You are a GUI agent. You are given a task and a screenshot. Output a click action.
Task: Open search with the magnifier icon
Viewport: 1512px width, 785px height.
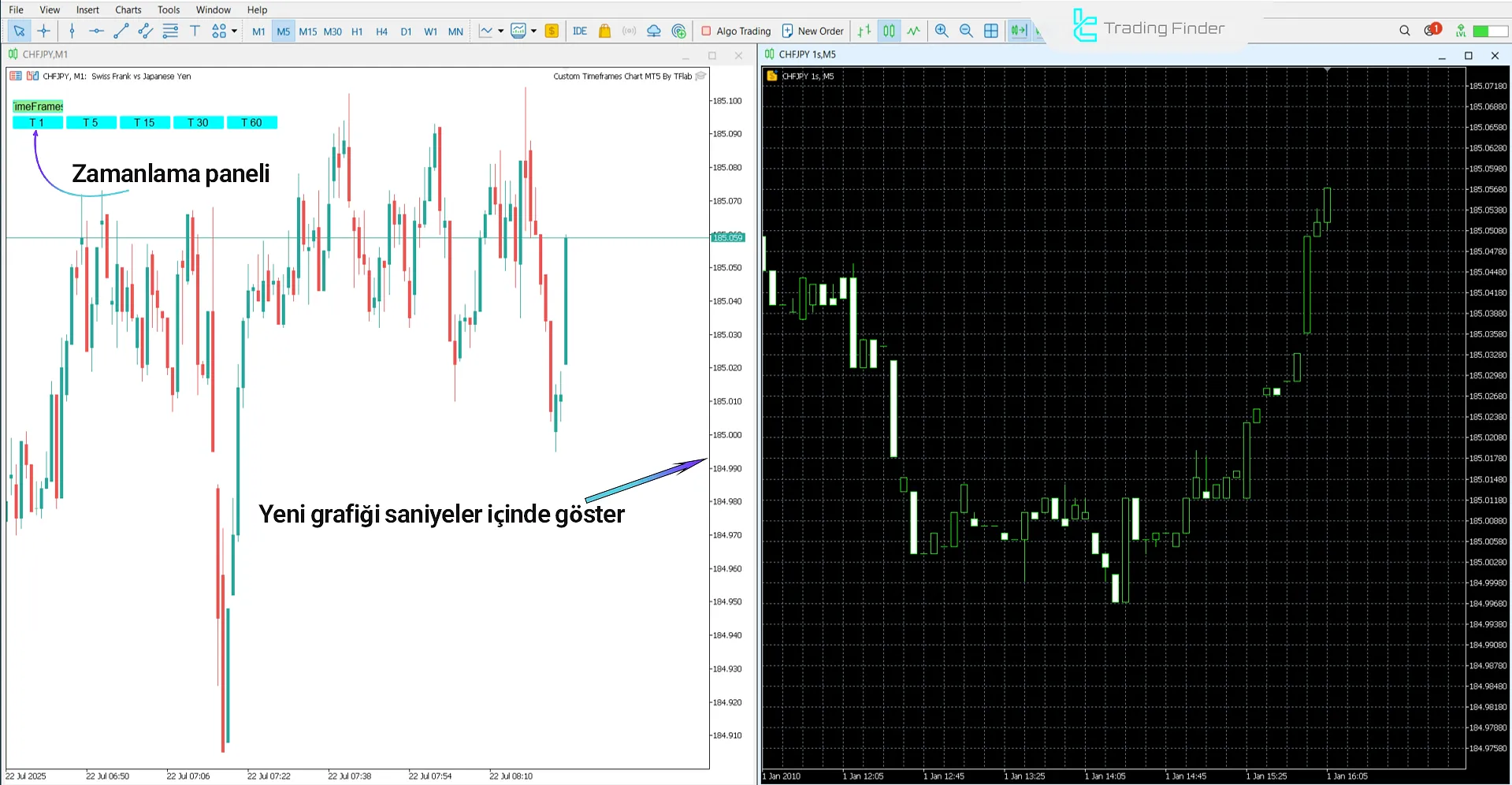1404,31
